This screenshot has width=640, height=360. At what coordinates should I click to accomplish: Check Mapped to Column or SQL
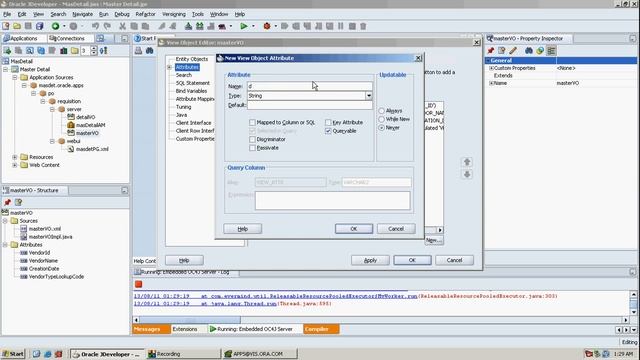(x=252, y=122)
